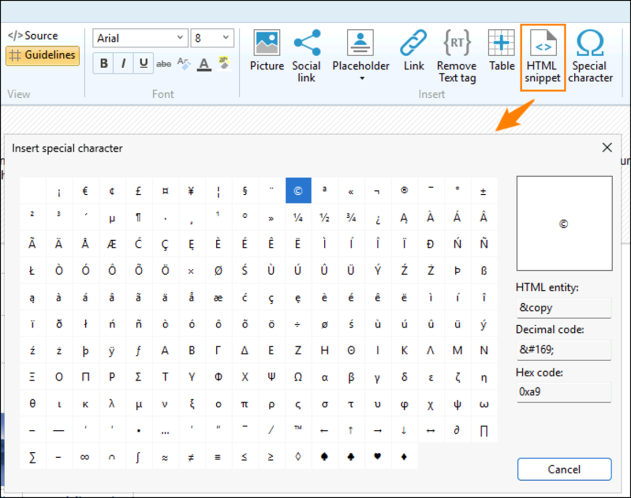Select the lozenge ◊ symbol
The height and width of the screenshot is (498, 631).
tap(298, 456)
